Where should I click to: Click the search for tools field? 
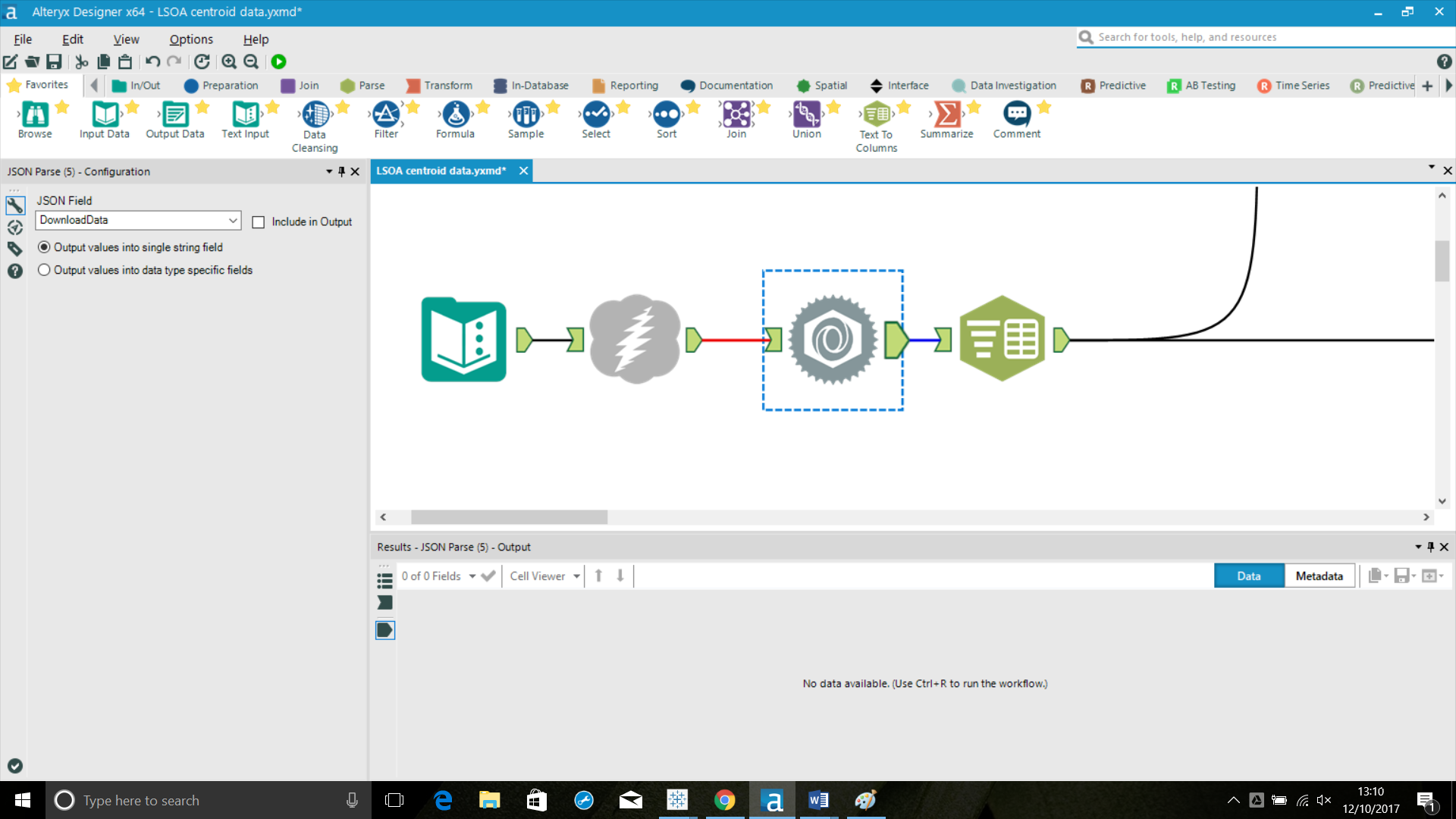(x=1266, y=37)
